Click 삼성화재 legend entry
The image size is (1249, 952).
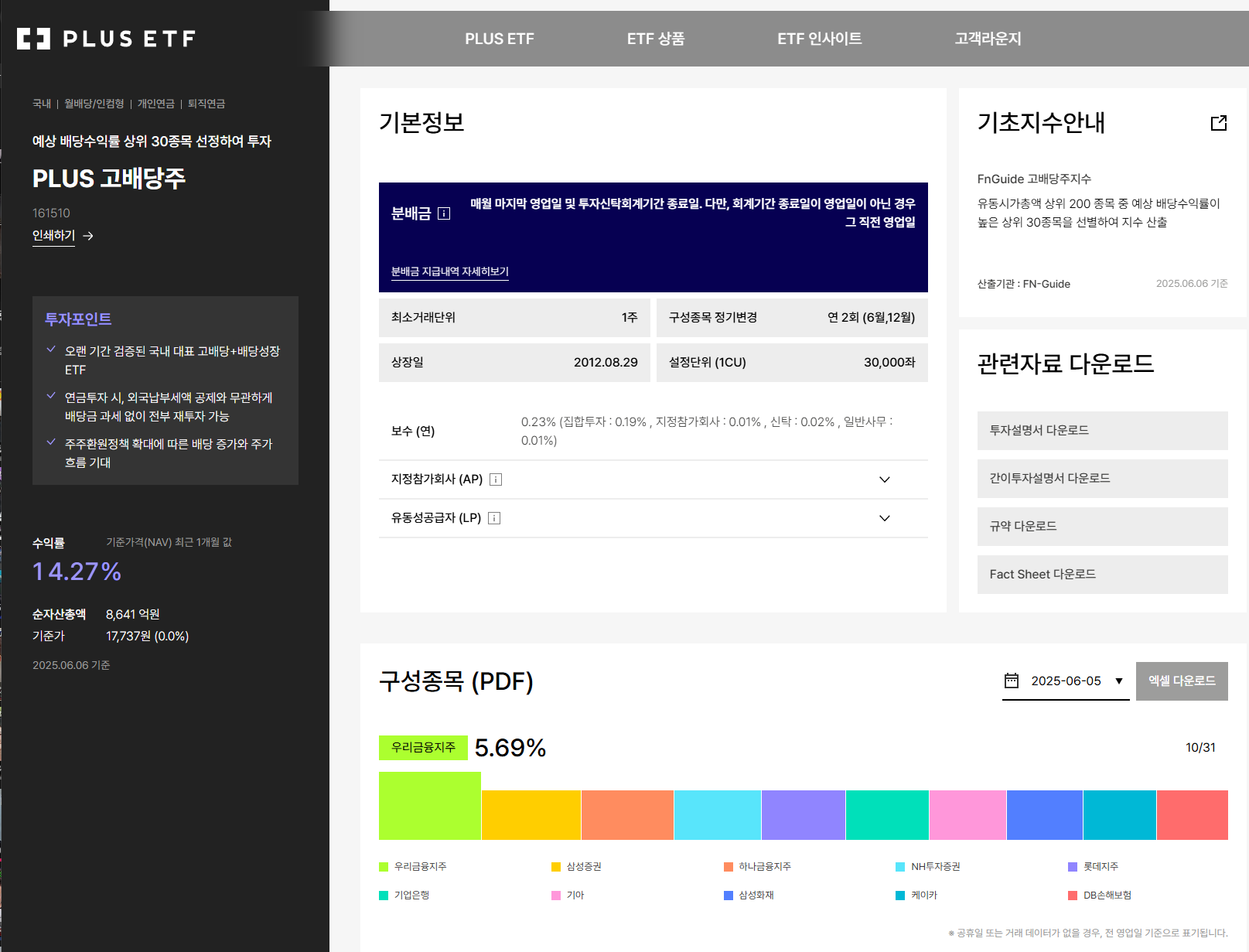pos(749,896)
